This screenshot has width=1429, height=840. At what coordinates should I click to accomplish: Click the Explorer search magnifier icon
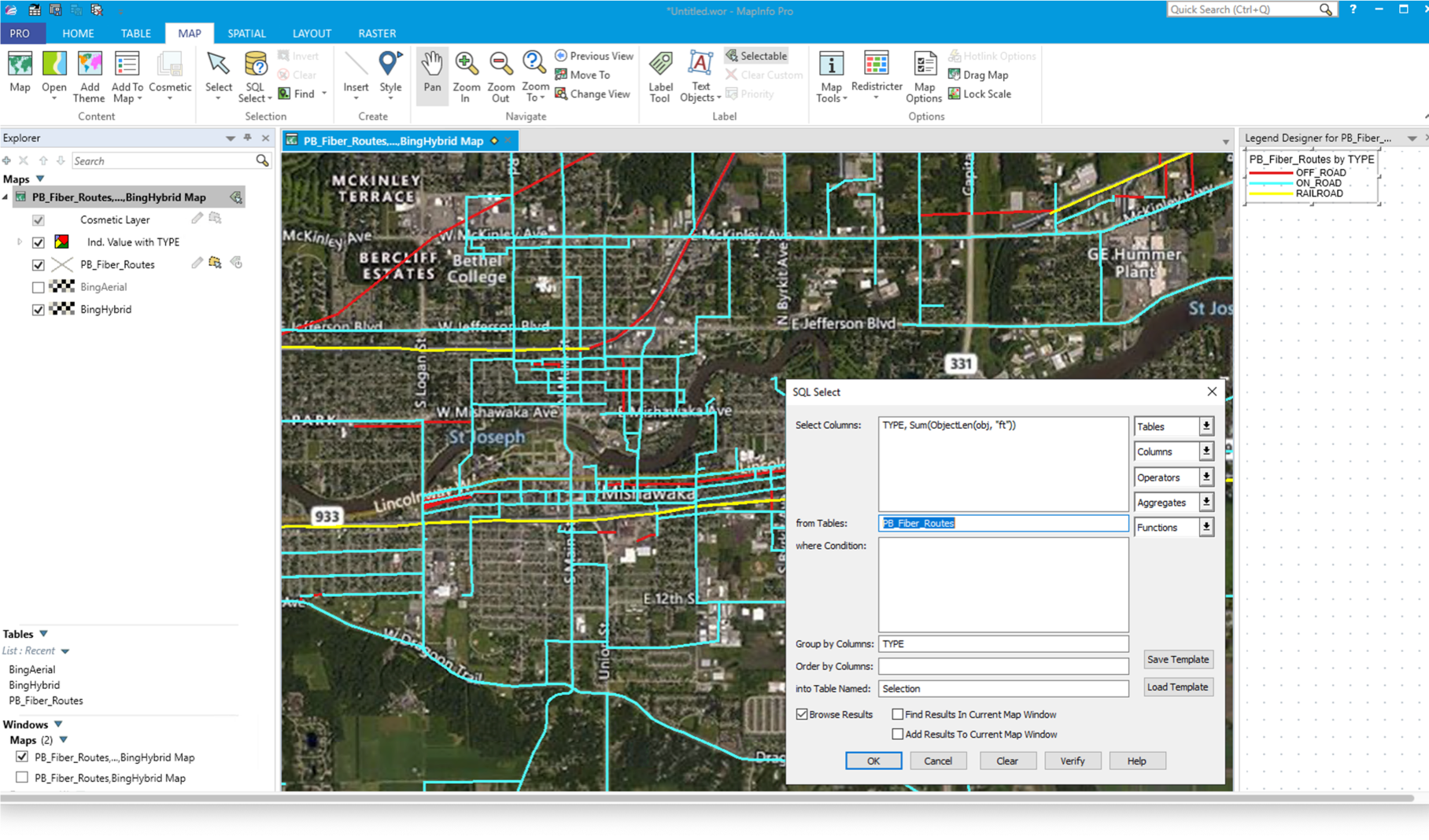(262, 160)
